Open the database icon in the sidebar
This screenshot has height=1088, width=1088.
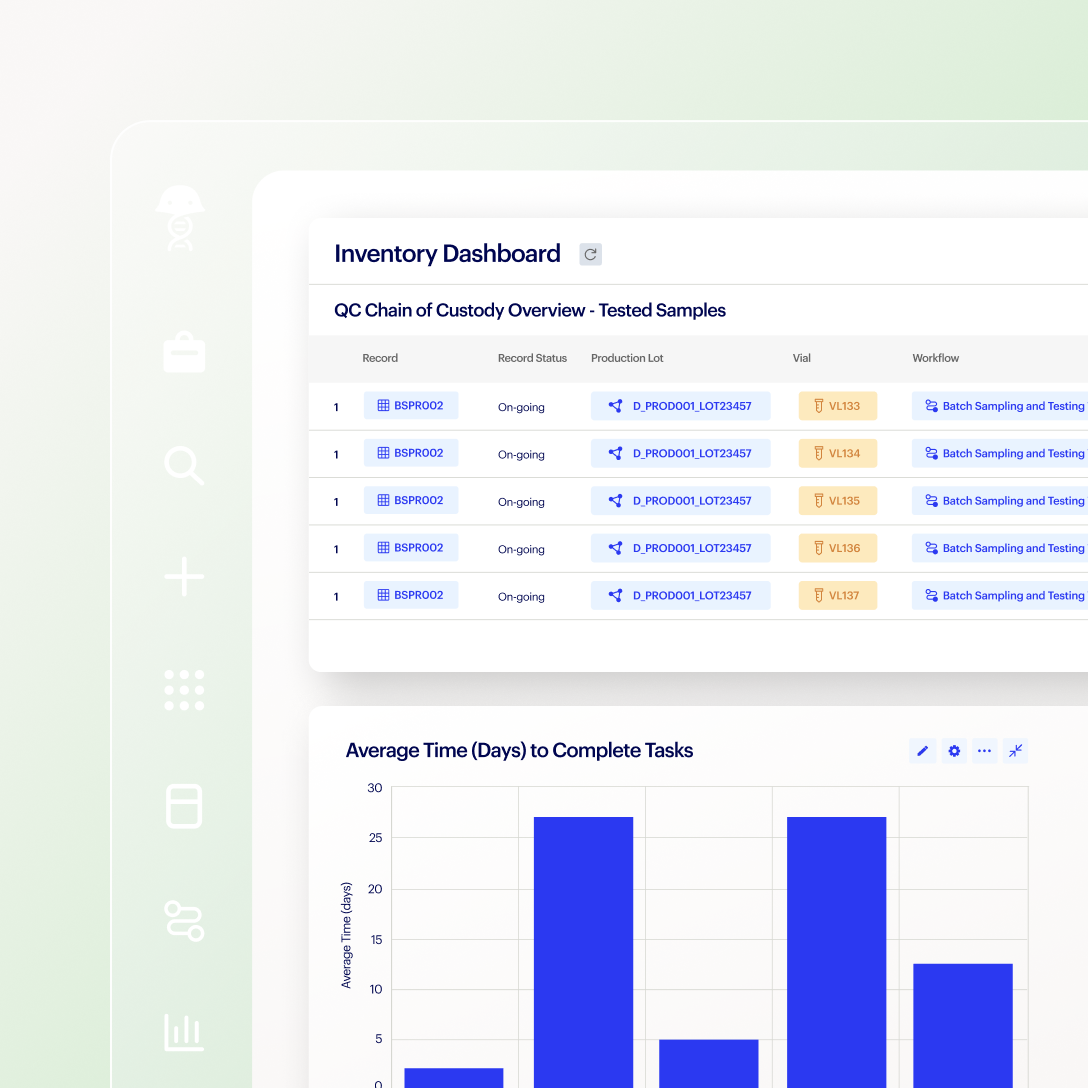(183, 807)
